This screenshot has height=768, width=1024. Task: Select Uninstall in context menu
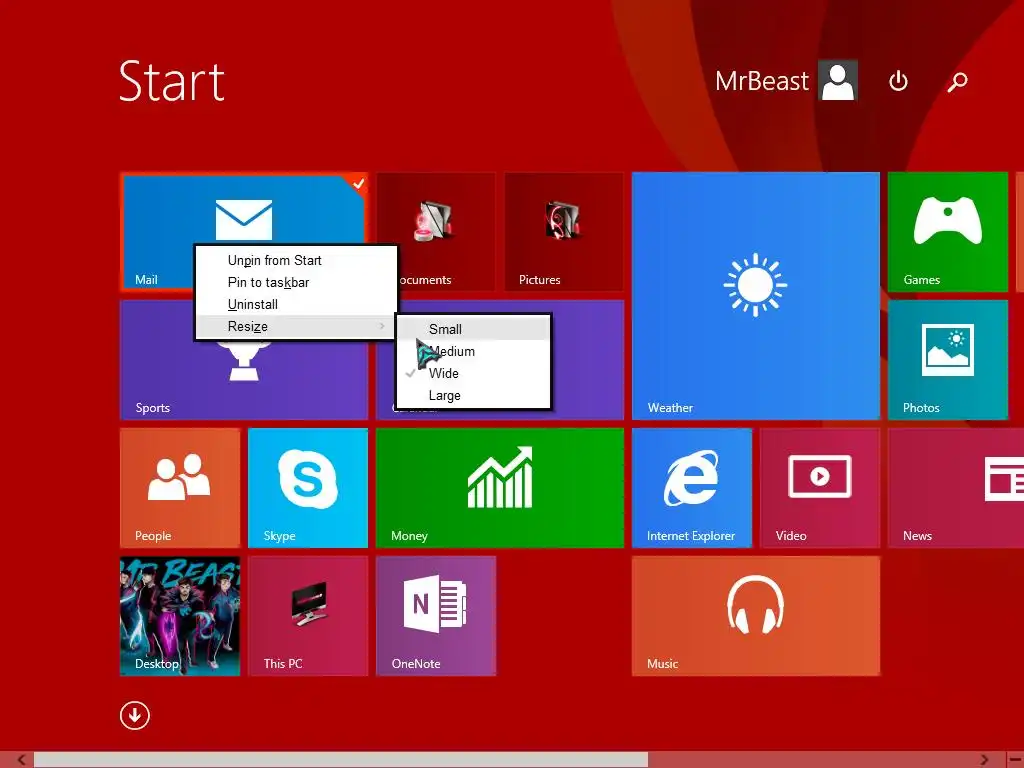tap(296, 304)
